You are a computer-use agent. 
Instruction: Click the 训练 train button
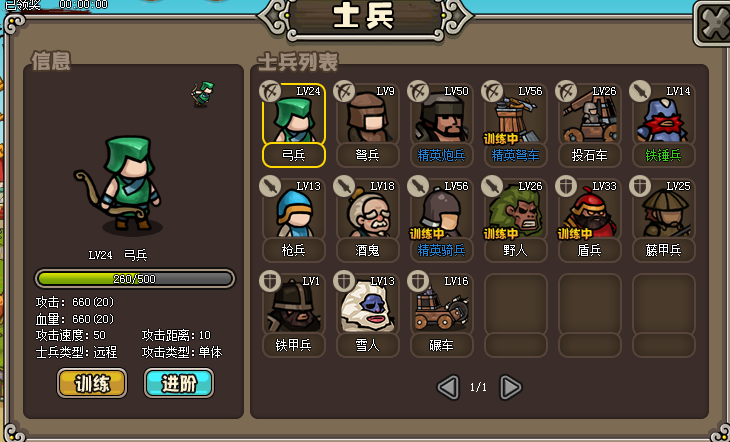(92, 383)
